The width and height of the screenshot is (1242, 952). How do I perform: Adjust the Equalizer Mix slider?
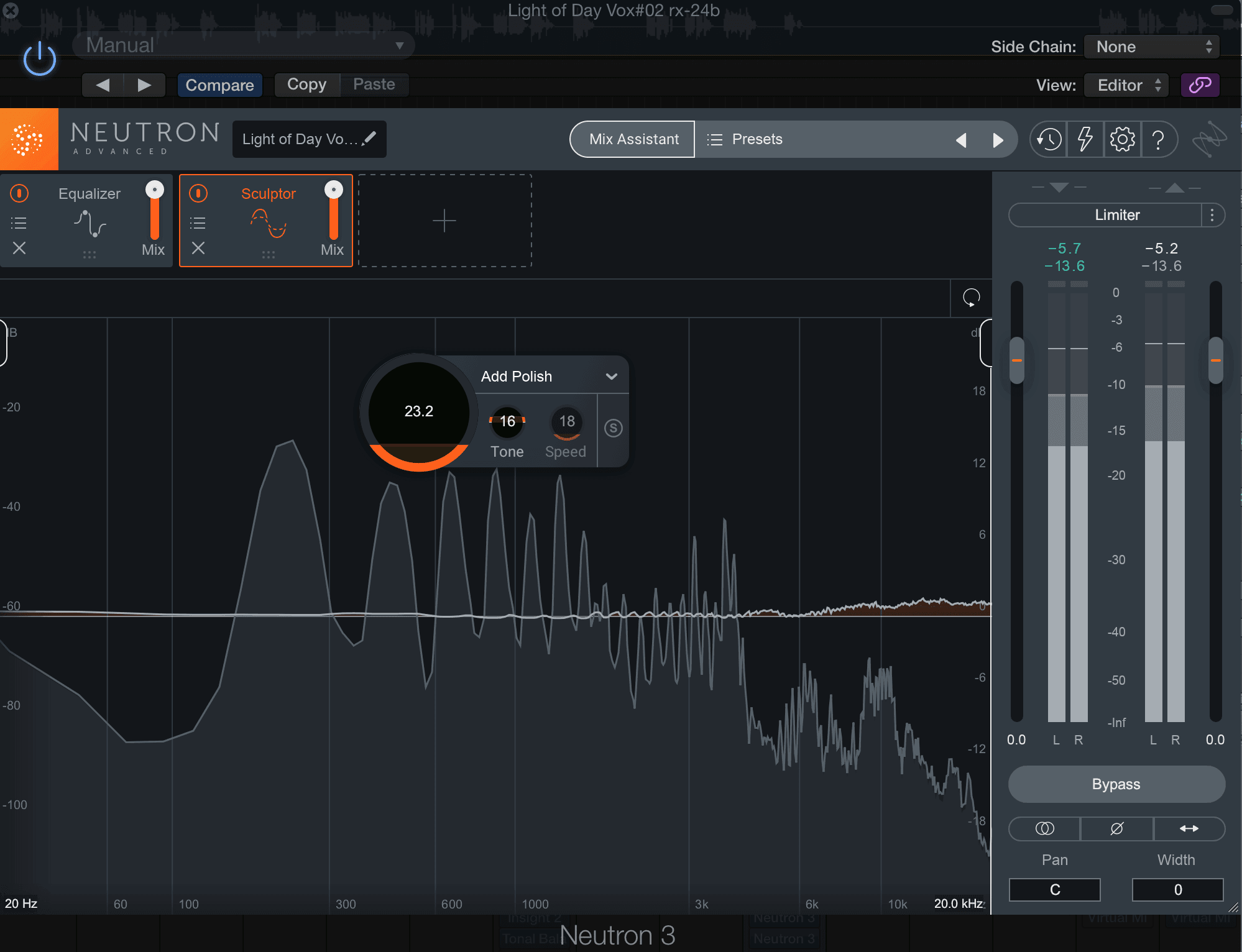coord(154,211)
